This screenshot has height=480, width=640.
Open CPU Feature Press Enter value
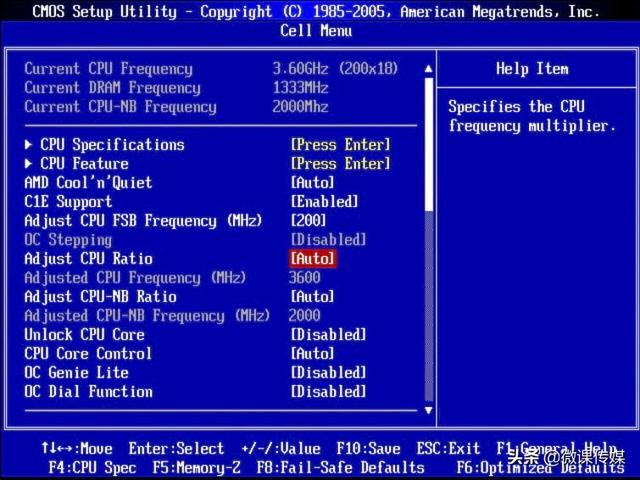click(x=340, y=164)
